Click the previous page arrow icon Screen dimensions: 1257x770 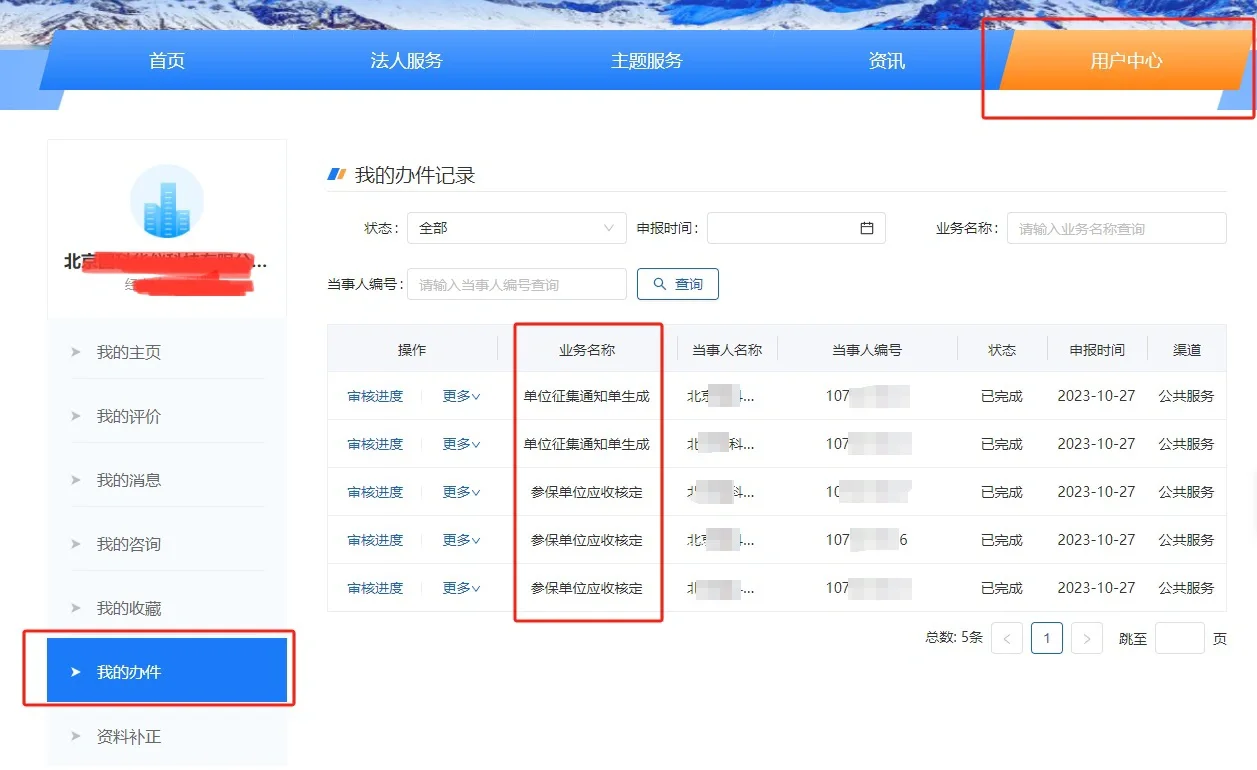1006,638
